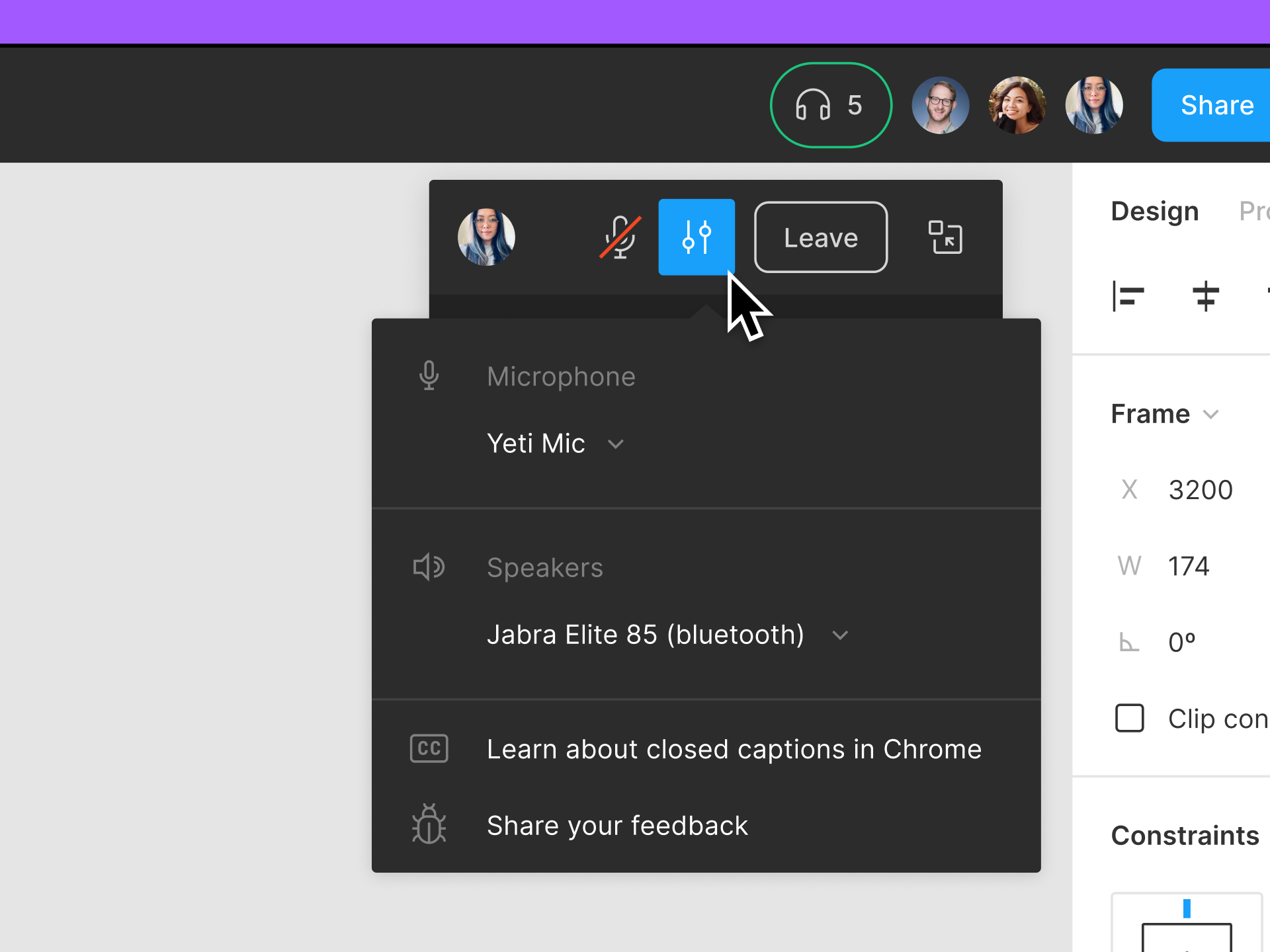Expand the Frame chevron dropdown
Viewport: 1270px width, 952px height.
click(x=1213, y=414)
